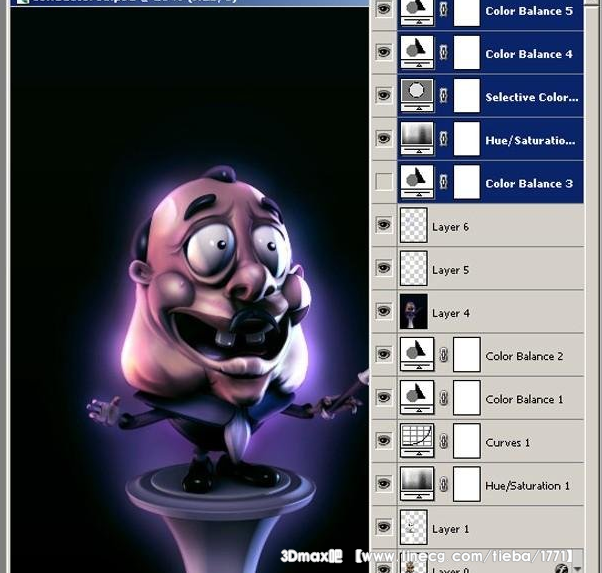Viewport: 602px width, 573px height.
Task: Select the layer named Selective Color...
Action: coord(531,97)
